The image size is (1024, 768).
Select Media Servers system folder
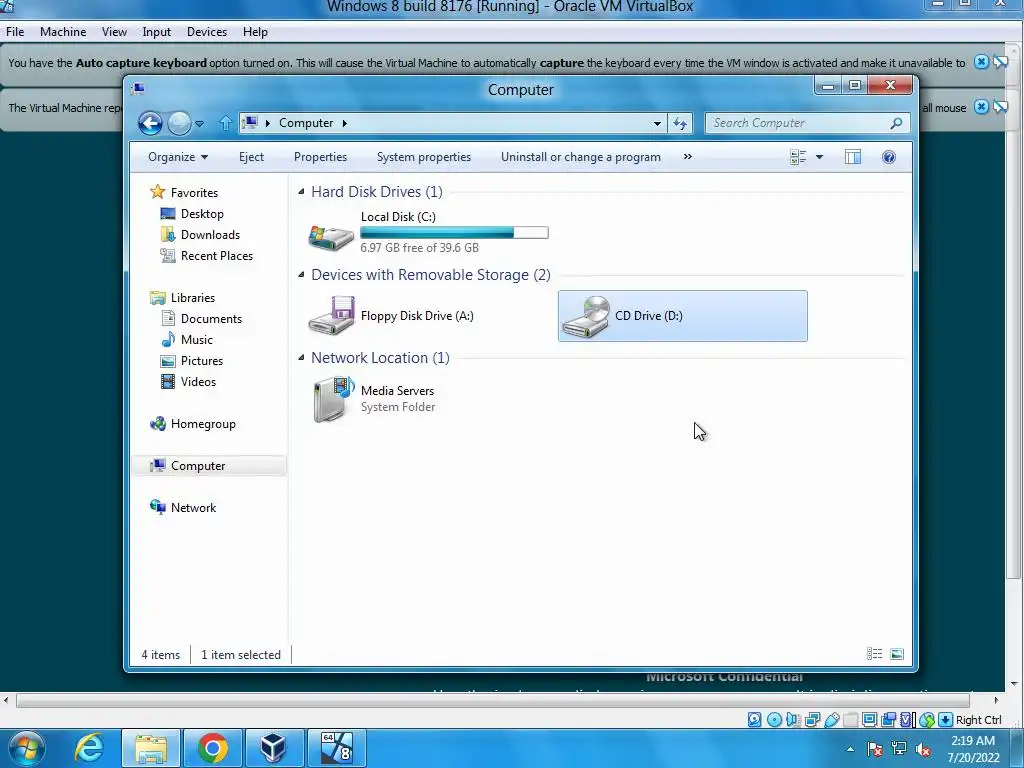pyautogui.click(x=372, y=399)
